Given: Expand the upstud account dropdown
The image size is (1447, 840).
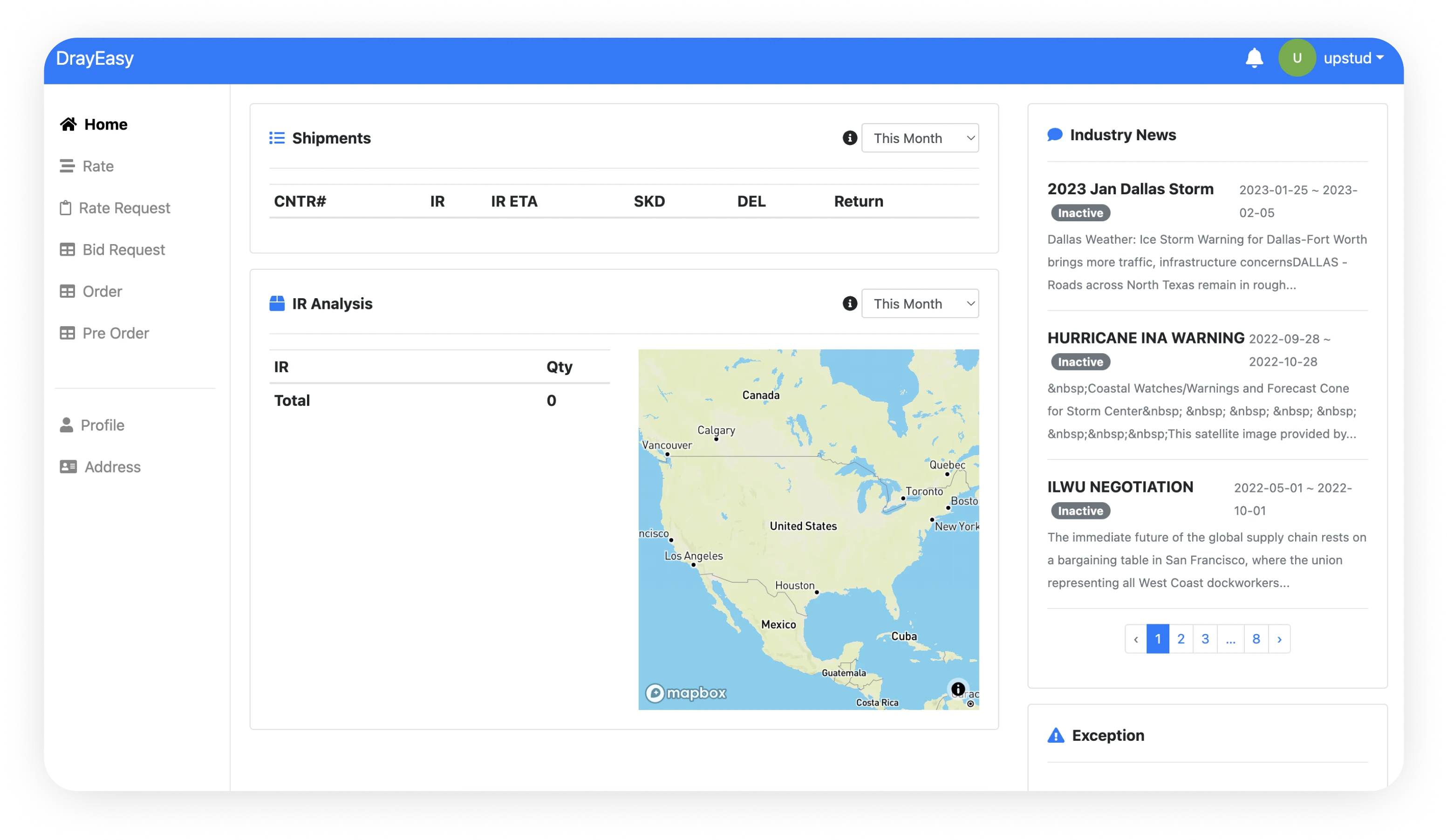Looking at the screenshot, I should (x=1353, y=58).
